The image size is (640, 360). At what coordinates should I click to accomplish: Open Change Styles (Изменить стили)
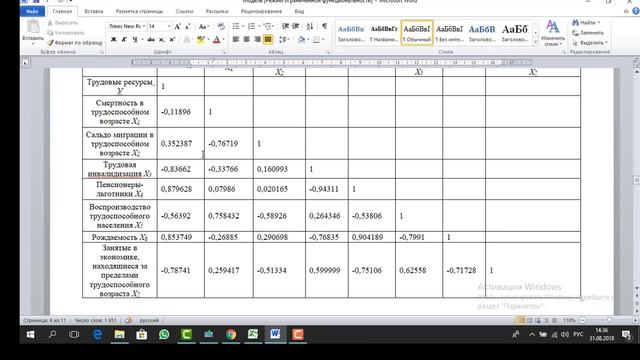553,33
